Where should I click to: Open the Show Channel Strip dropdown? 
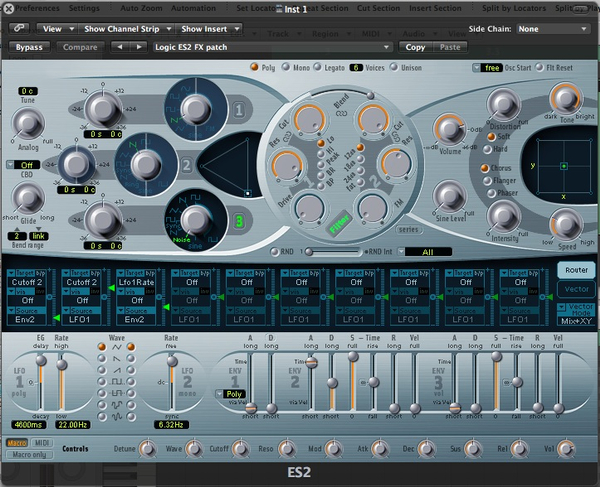pyautogui.click(x=123, y=29)
